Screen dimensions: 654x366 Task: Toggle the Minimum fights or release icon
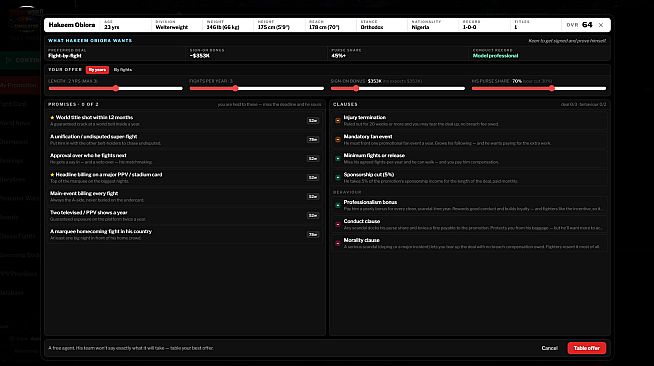tap(338, 158)
